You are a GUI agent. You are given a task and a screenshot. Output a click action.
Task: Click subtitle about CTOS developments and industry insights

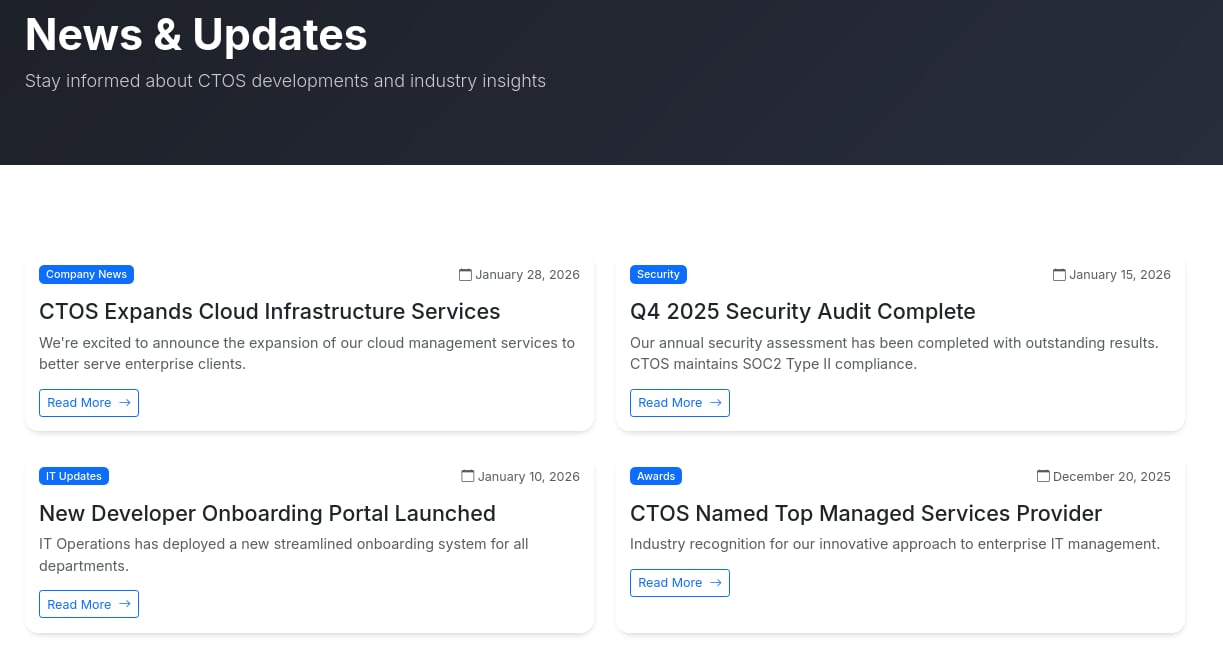[285, 81]
